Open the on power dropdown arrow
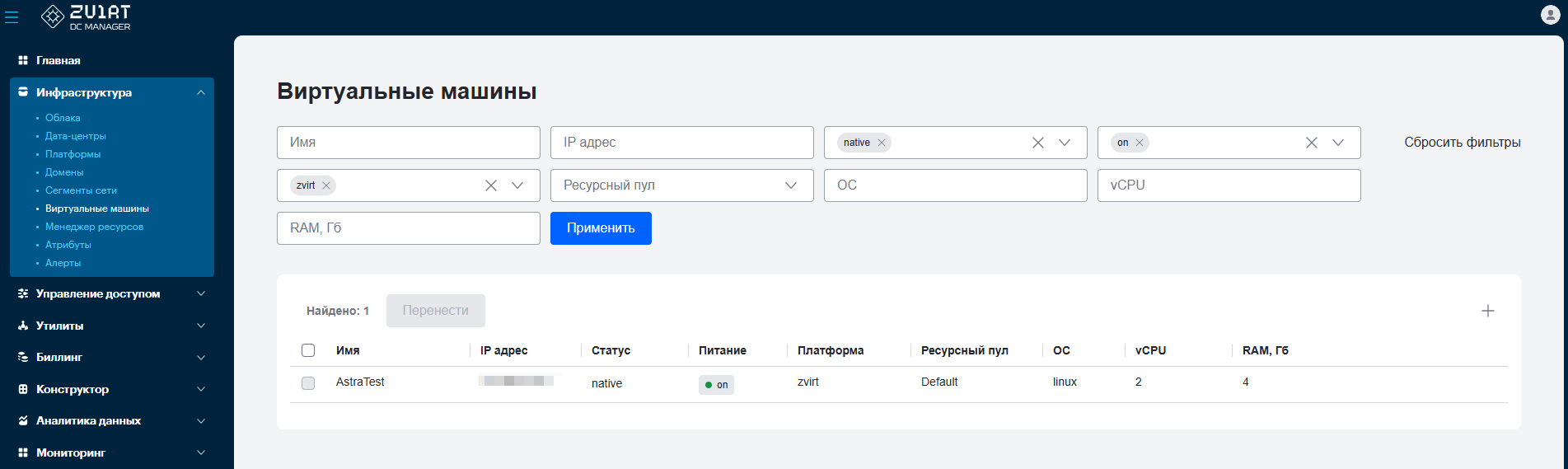This screenshot has height=469, width=1568. click(1338, 143)
